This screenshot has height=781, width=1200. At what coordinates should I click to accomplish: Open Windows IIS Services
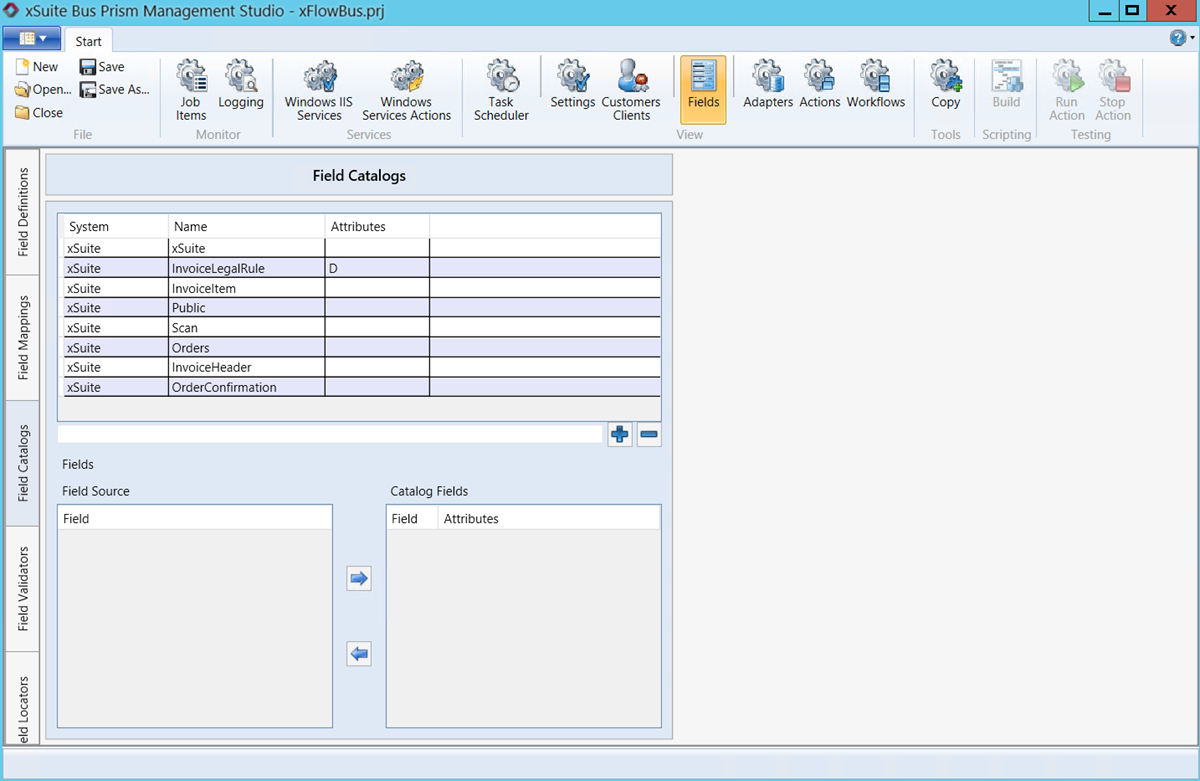[319, 90]
